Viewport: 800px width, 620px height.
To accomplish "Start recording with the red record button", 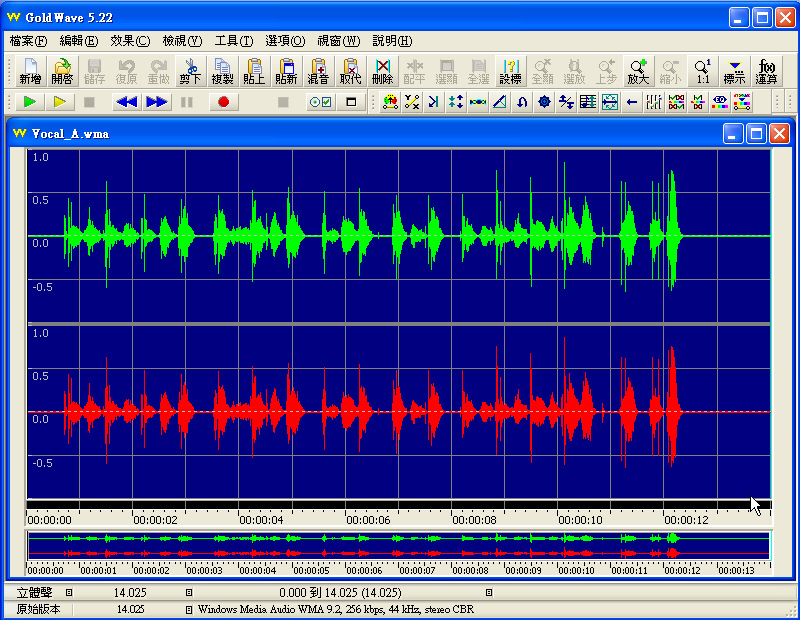I will pyautogui.click(x=224, y=102).
